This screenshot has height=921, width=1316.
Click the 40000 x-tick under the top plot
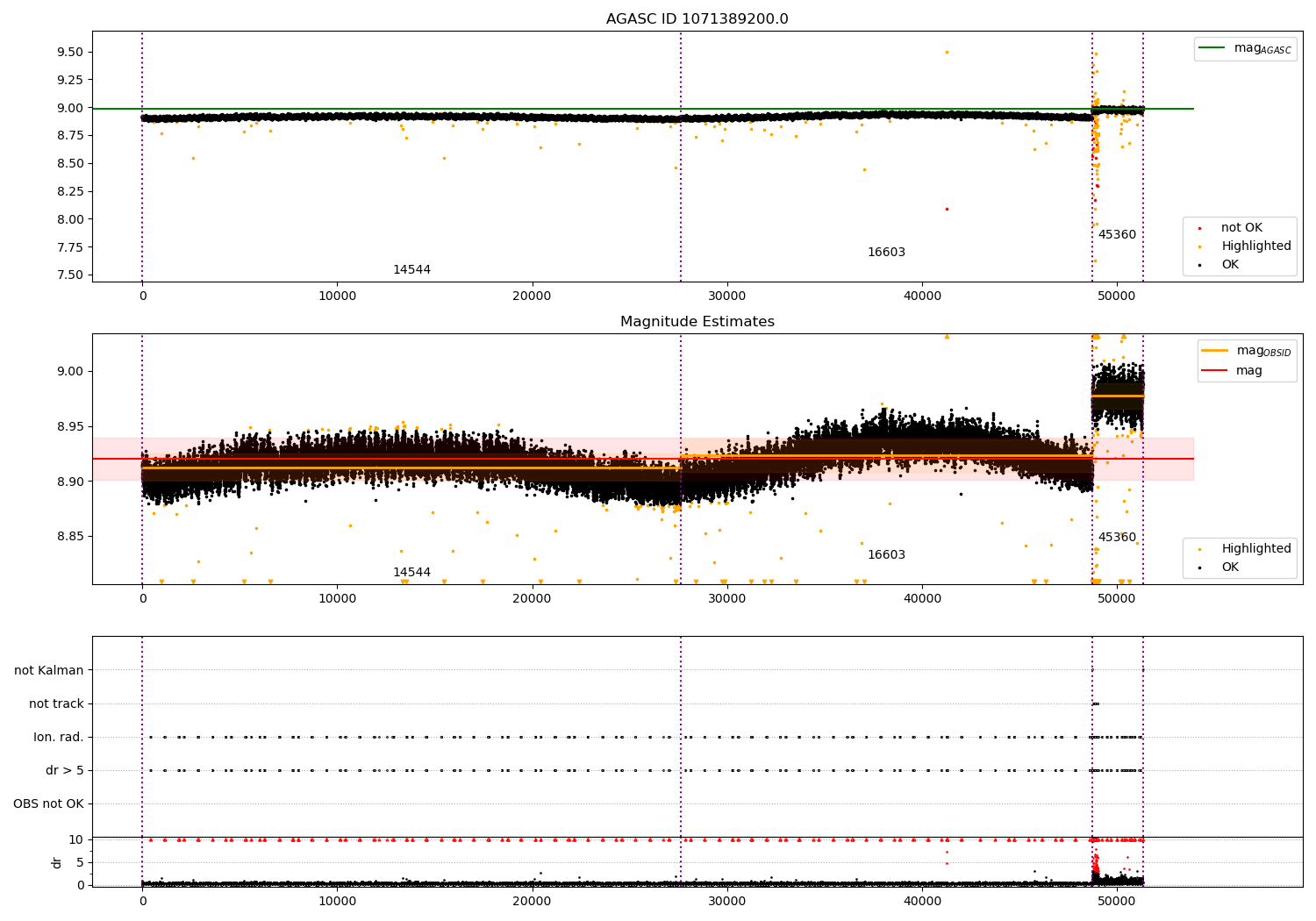(922, 296)
